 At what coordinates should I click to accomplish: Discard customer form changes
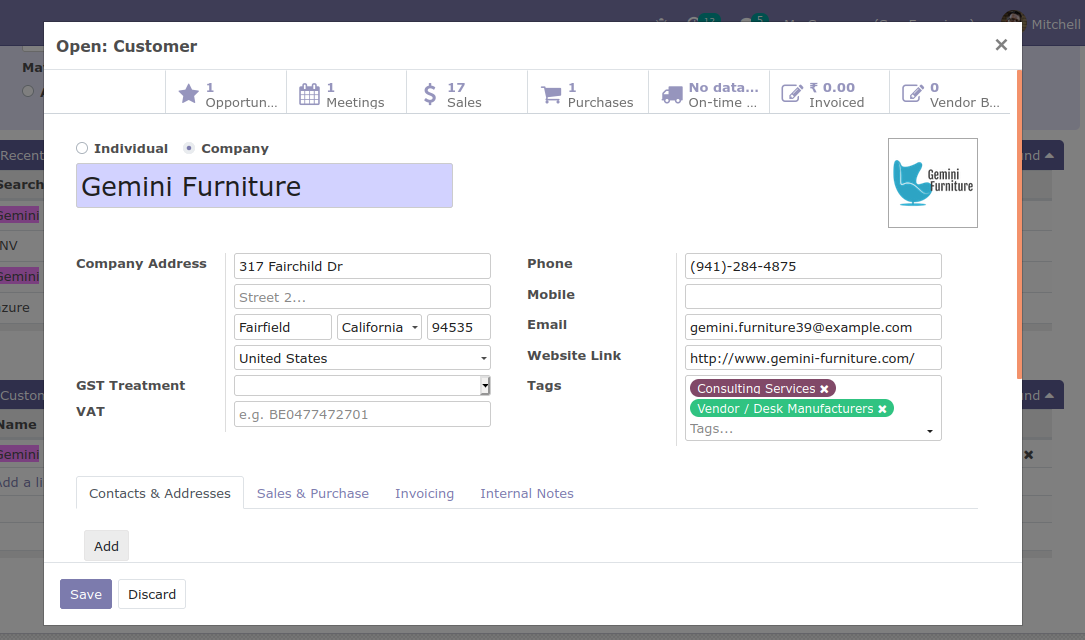(x=152, y=594)
